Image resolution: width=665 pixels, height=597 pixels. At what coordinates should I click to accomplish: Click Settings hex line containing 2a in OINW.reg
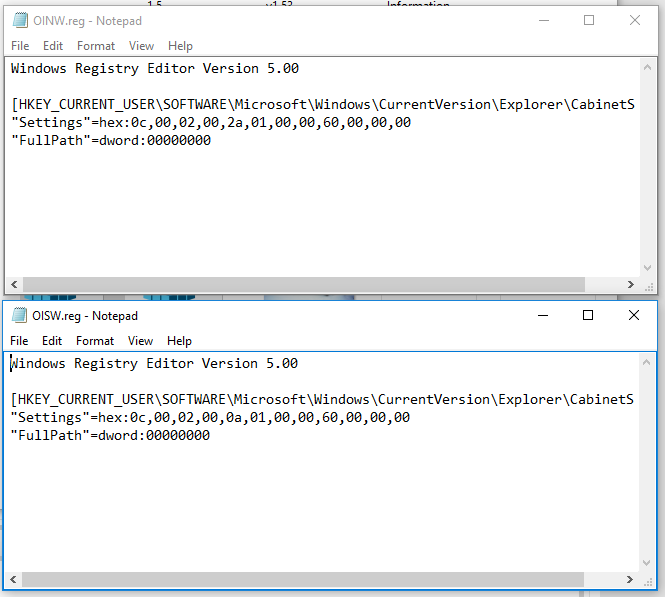point(211,123)
